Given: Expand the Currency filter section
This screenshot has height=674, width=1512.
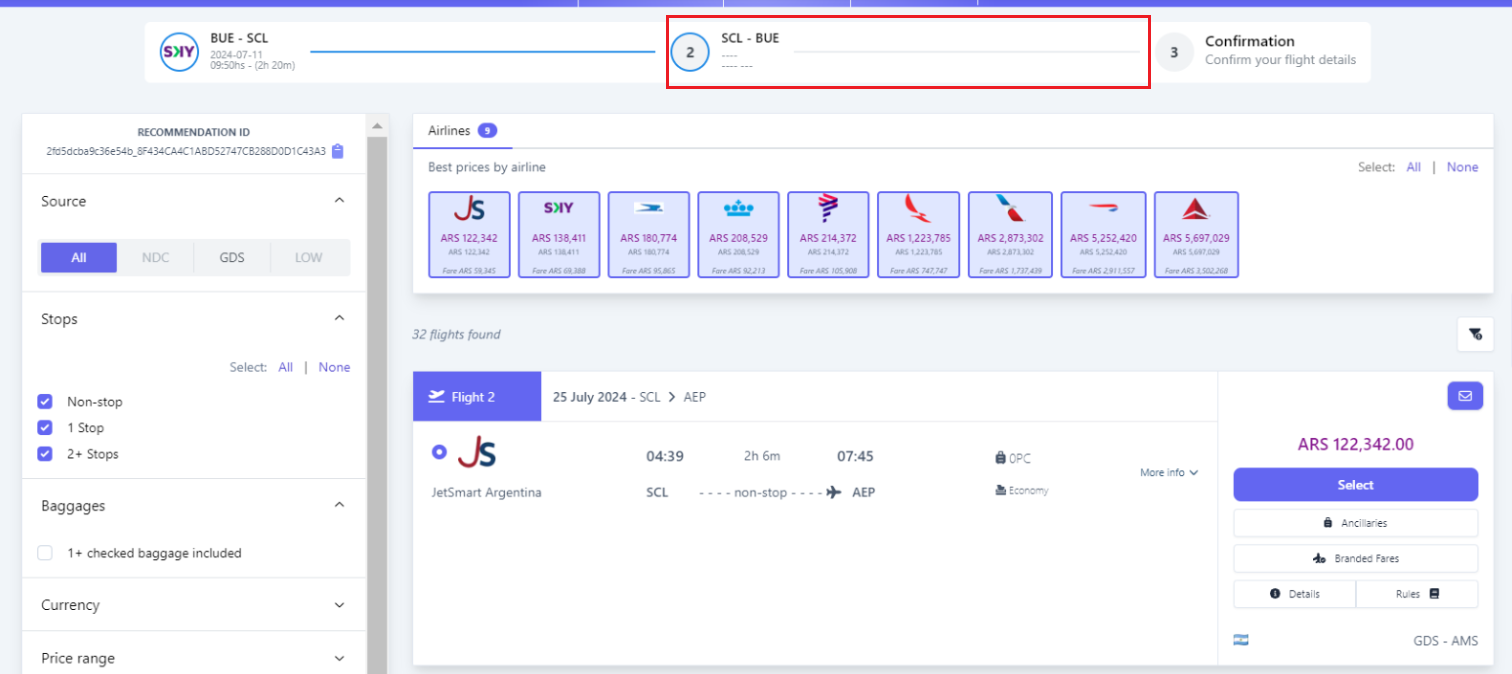Looking at the screenshot, I should pyautogui.click(x=339, y=605).
